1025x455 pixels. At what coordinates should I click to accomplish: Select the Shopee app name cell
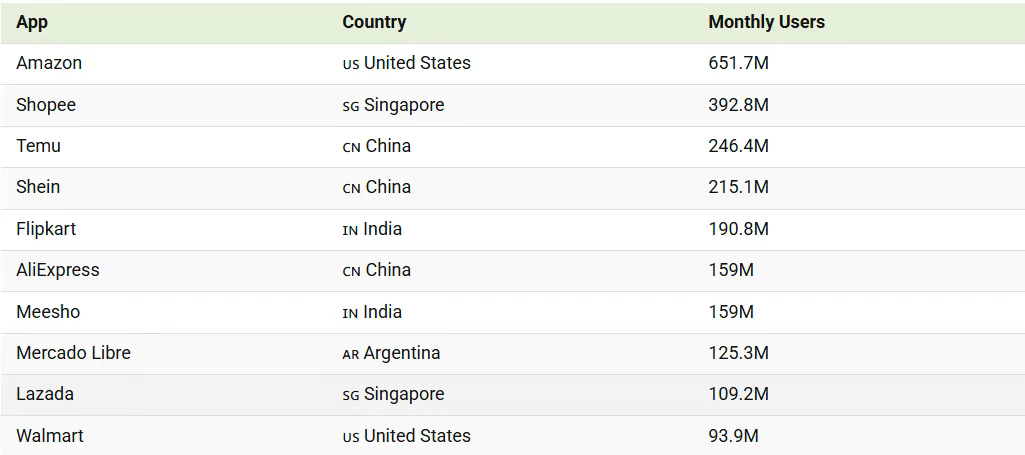click(46, 105)
